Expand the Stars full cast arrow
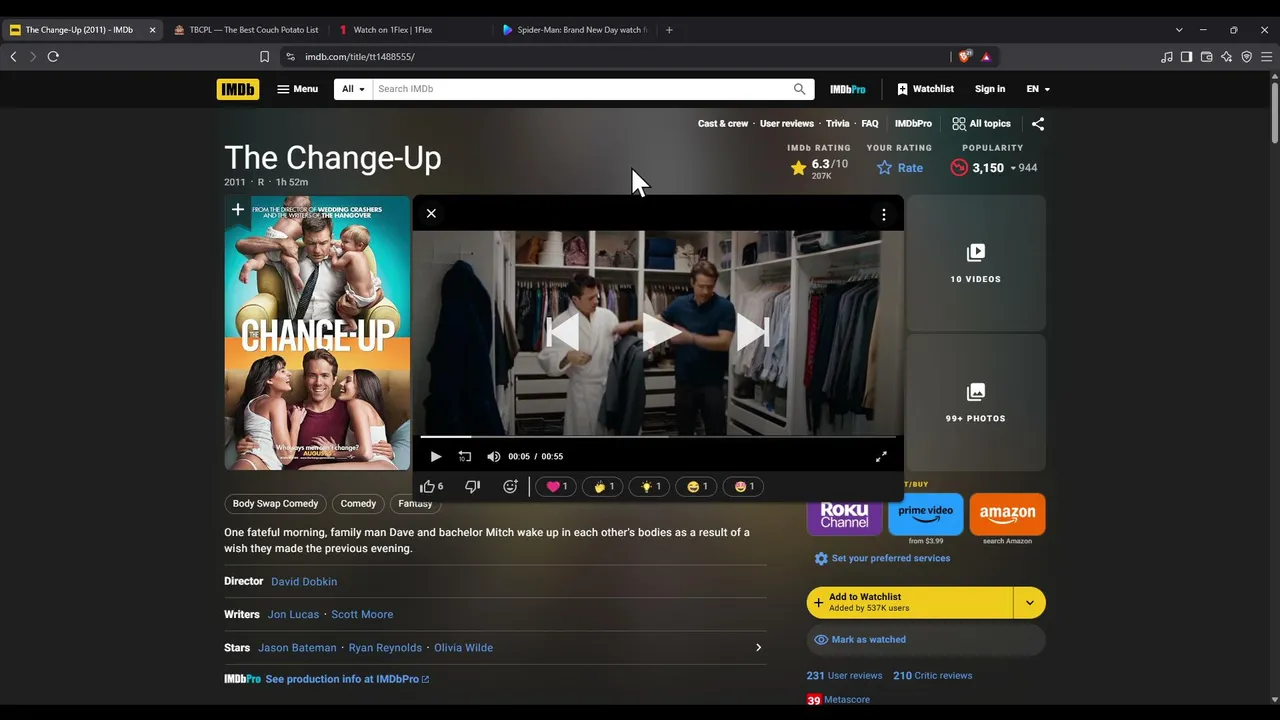1280x720 pixels. tap(758, 648)
